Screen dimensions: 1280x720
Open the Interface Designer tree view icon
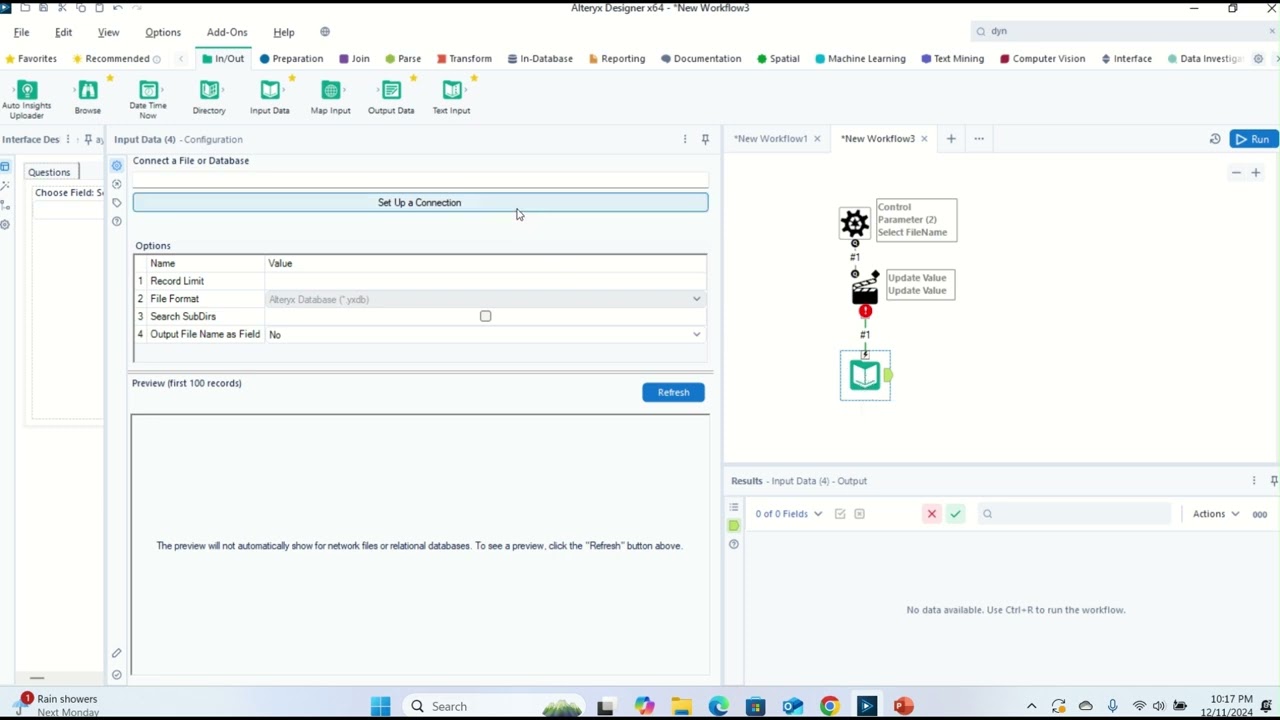click(x=5, y=205)
